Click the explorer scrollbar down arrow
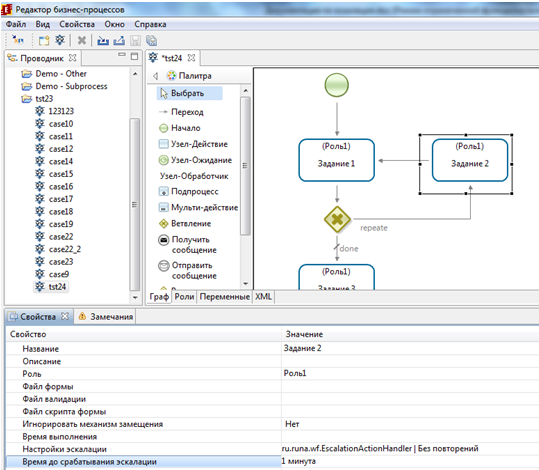Viewport: 539px width, 470px height. pyautogui.click(x=135, y=297)
